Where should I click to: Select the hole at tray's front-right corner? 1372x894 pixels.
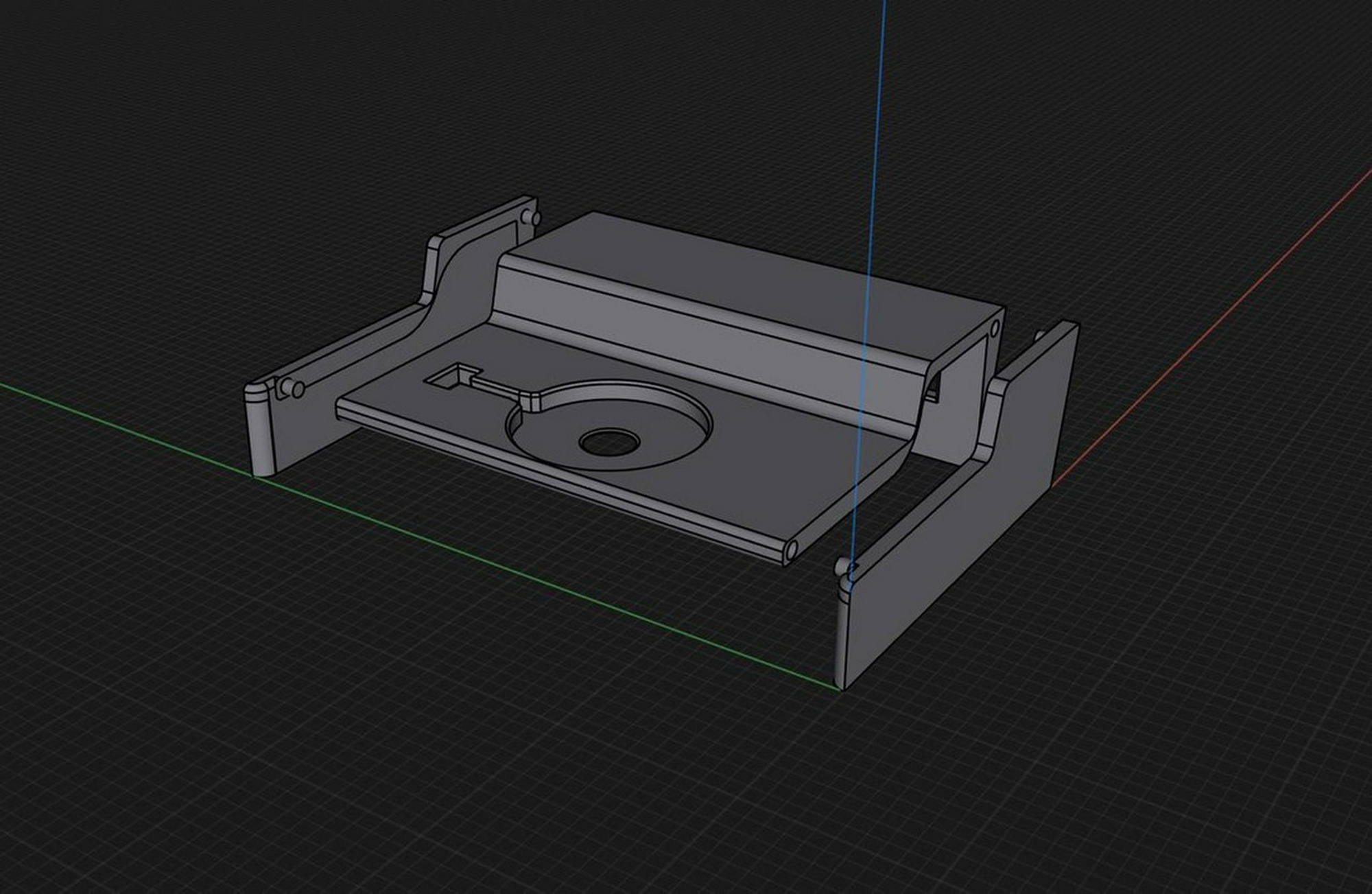point(792,550)
